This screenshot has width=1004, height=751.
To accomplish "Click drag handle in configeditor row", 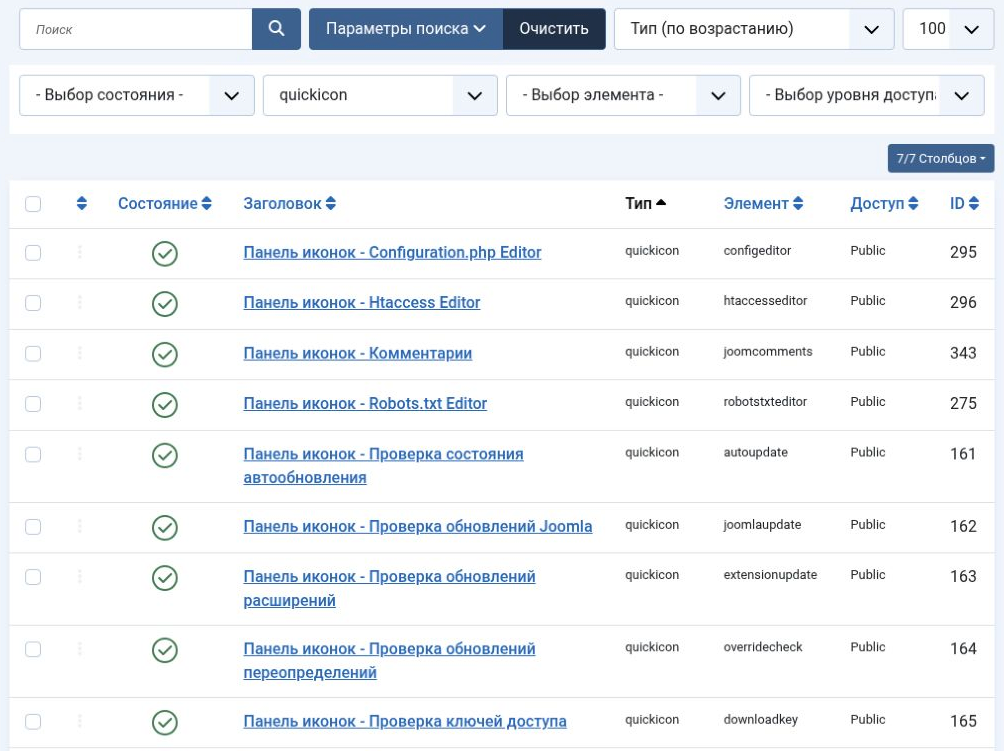I will 80,252.
